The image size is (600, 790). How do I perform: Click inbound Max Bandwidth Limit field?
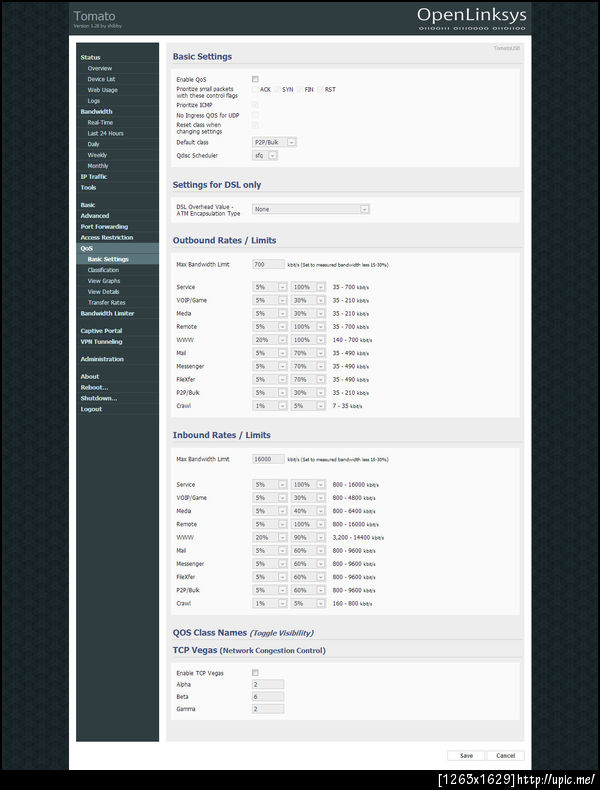click(x=269, y=459)
